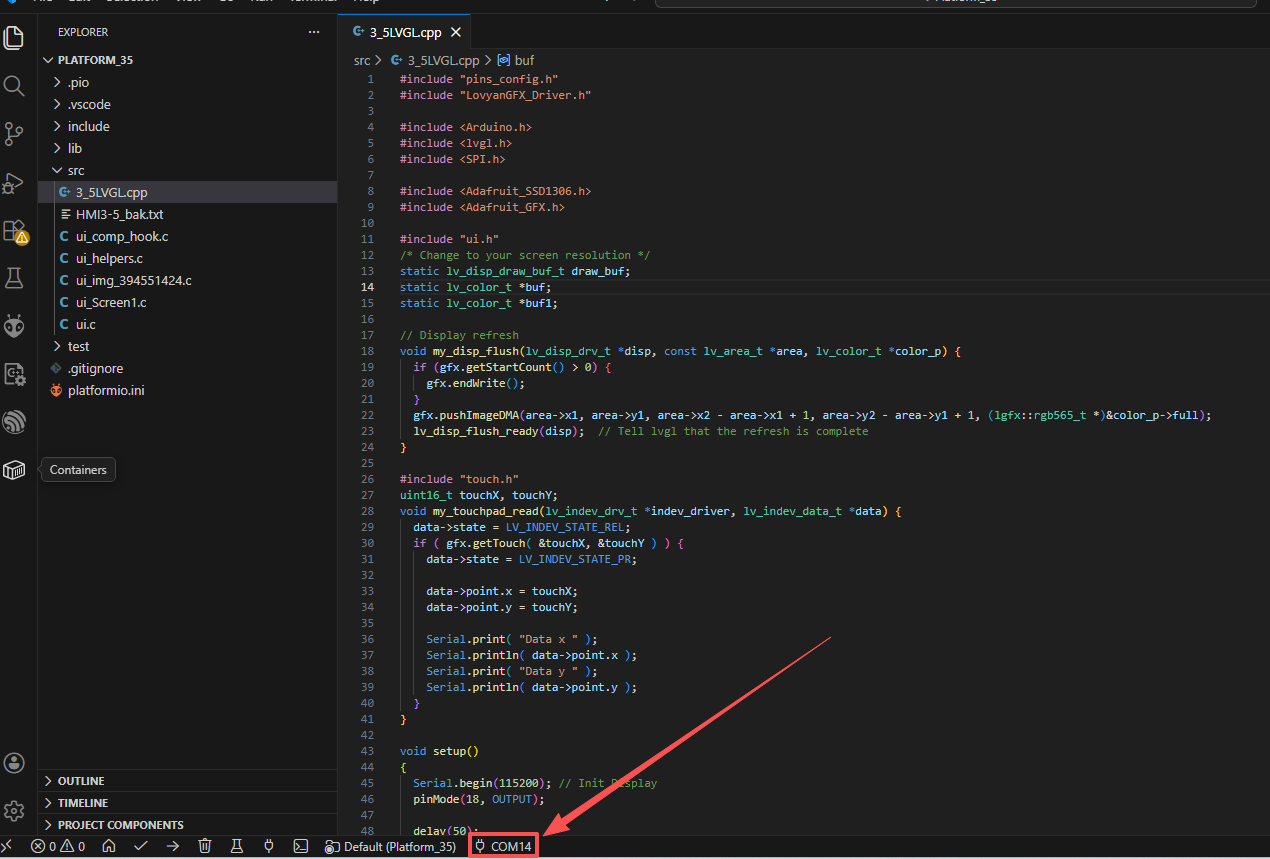Expand the .pio folder
The height and width of the screenshot is (859, 1270).
[x=78, y=82]
